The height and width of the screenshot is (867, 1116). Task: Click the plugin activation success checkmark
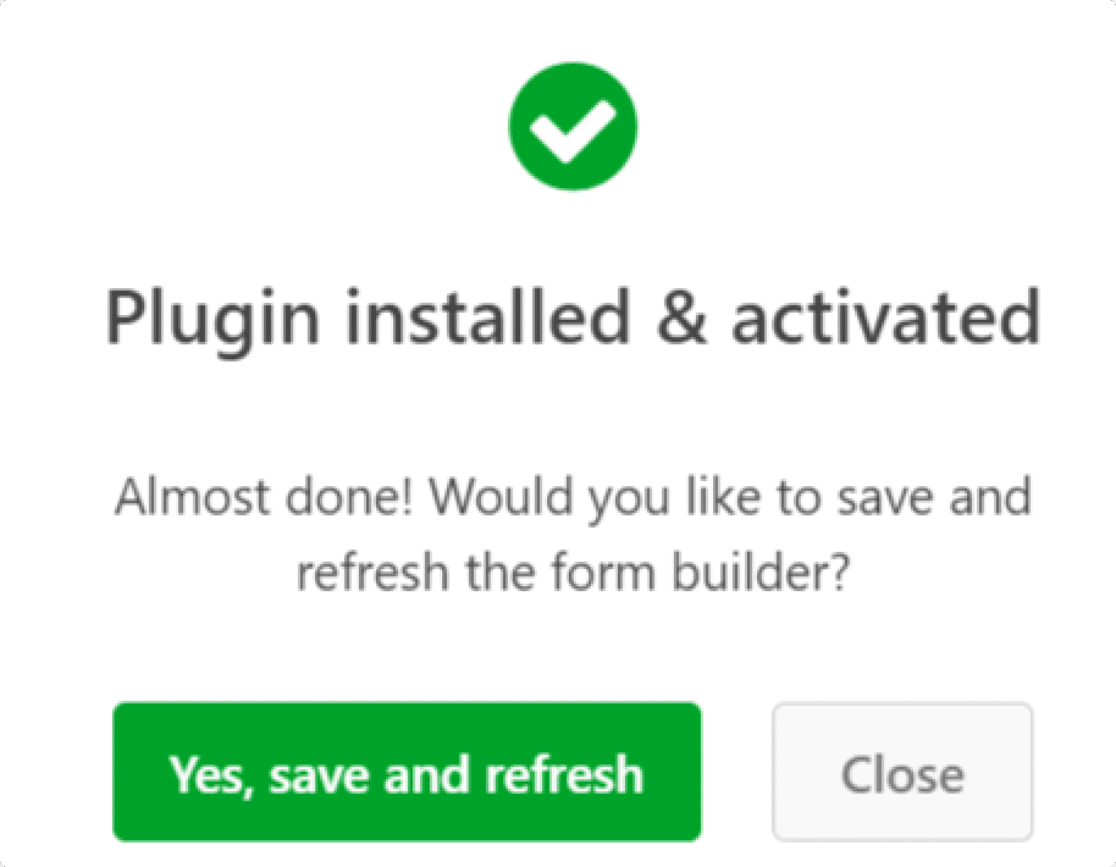point(572,127)
